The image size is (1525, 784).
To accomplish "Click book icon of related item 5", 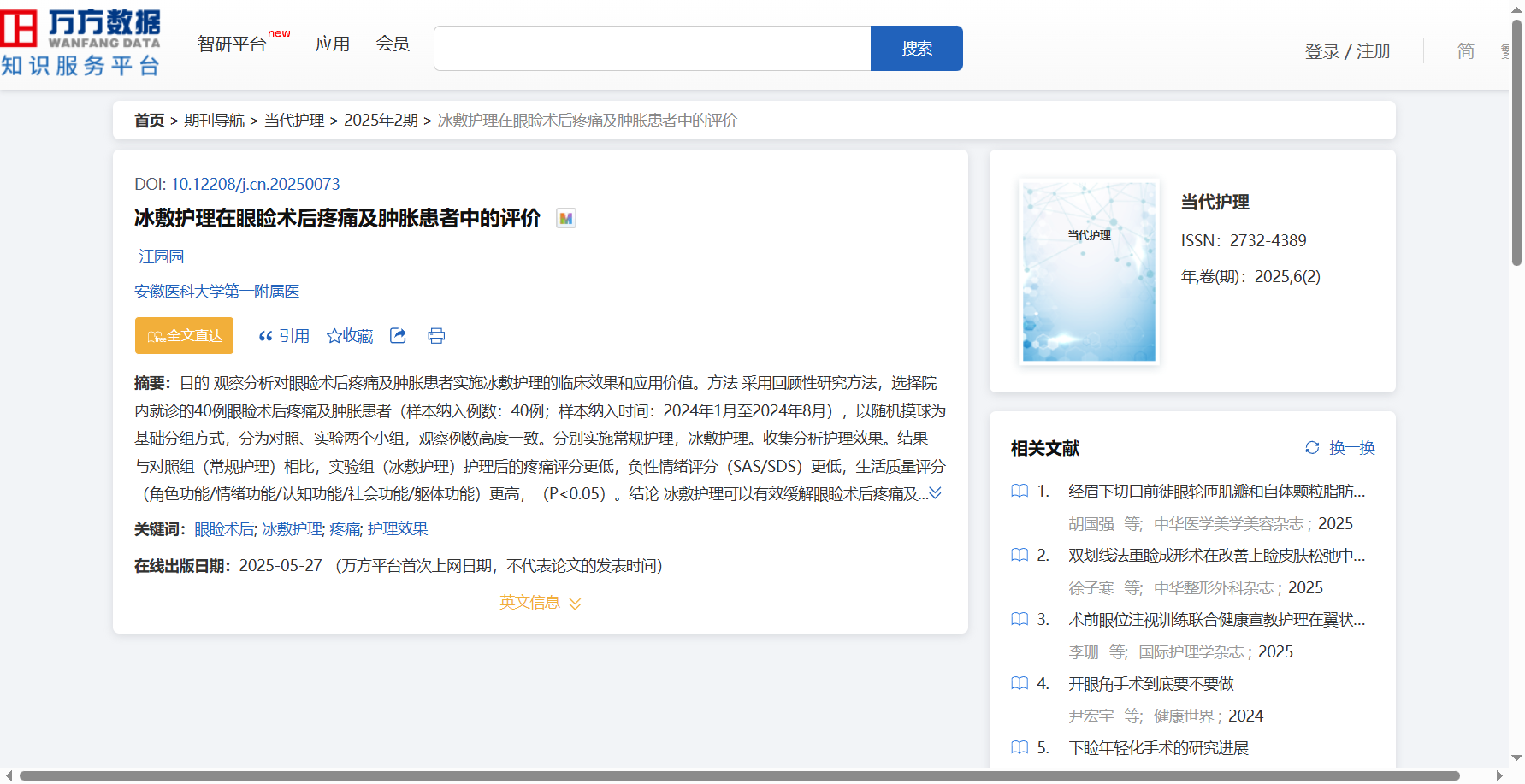I will [x=1020, y=747].
